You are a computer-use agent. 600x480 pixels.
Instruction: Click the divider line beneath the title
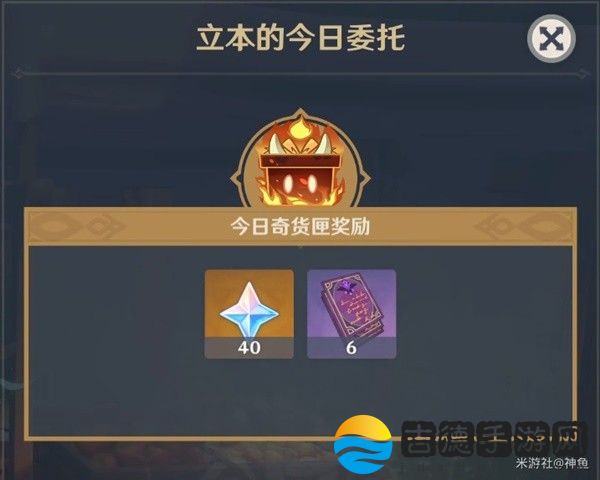point(300,72)
